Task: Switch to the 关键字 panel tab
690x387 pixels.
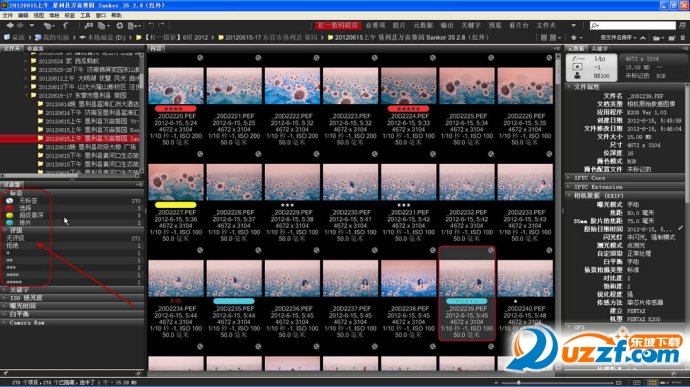Action: (x=599, y=48)
